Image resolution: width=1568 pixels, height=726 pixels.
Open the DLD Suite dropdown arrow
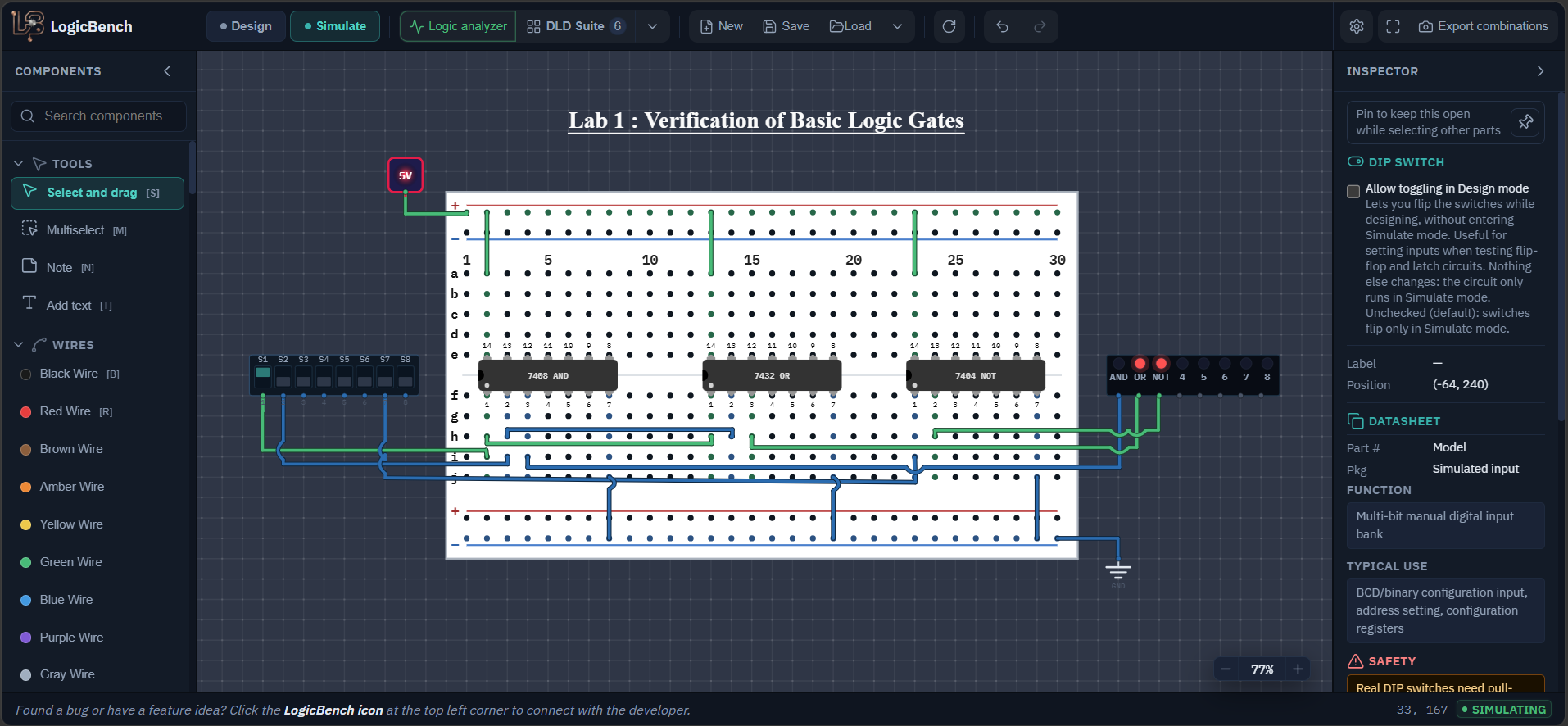tap(652, 26)
